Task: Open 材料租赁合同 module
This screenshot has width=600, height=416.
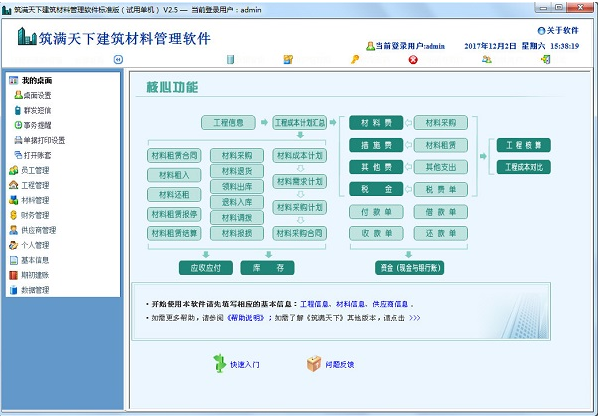Action: 174,155
